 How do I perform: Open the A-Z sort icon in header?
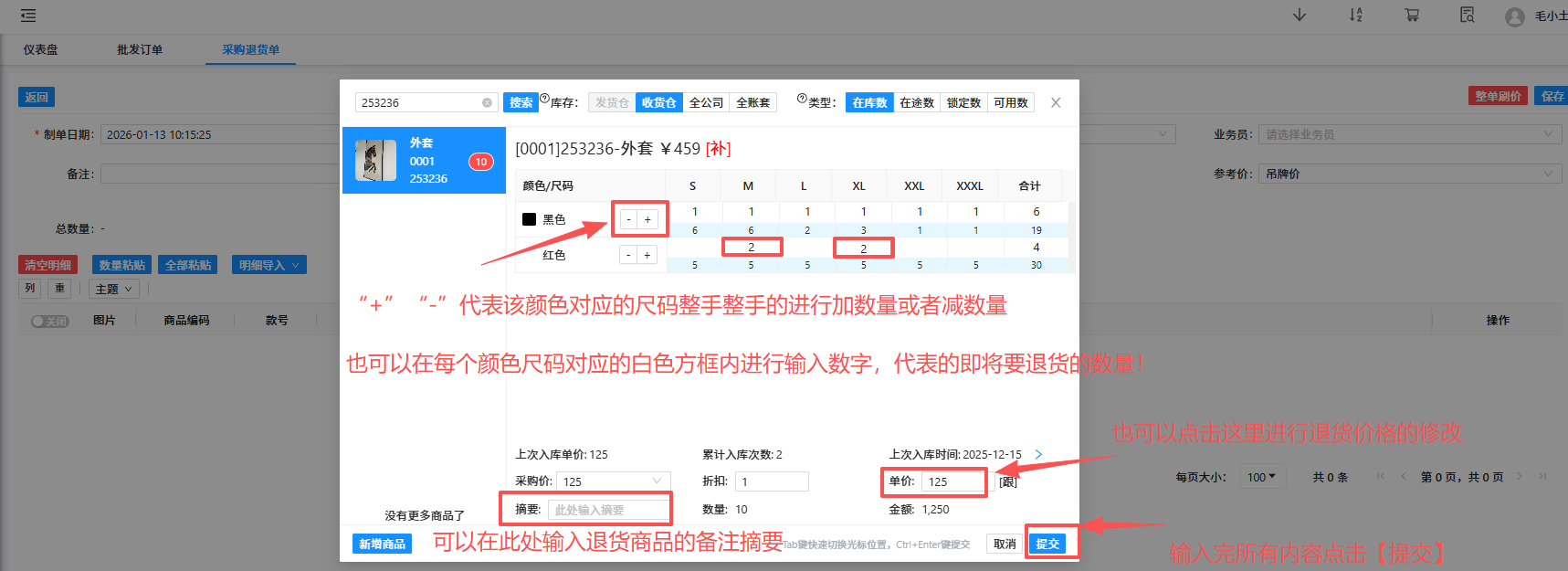[1355, 16]
